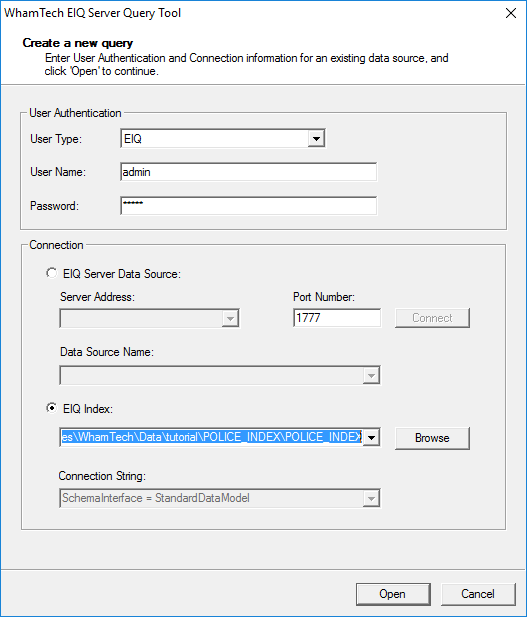This screenshot has height=617, width=527.
Task: Click the Connect button
Action: click(x=432, y=318)
